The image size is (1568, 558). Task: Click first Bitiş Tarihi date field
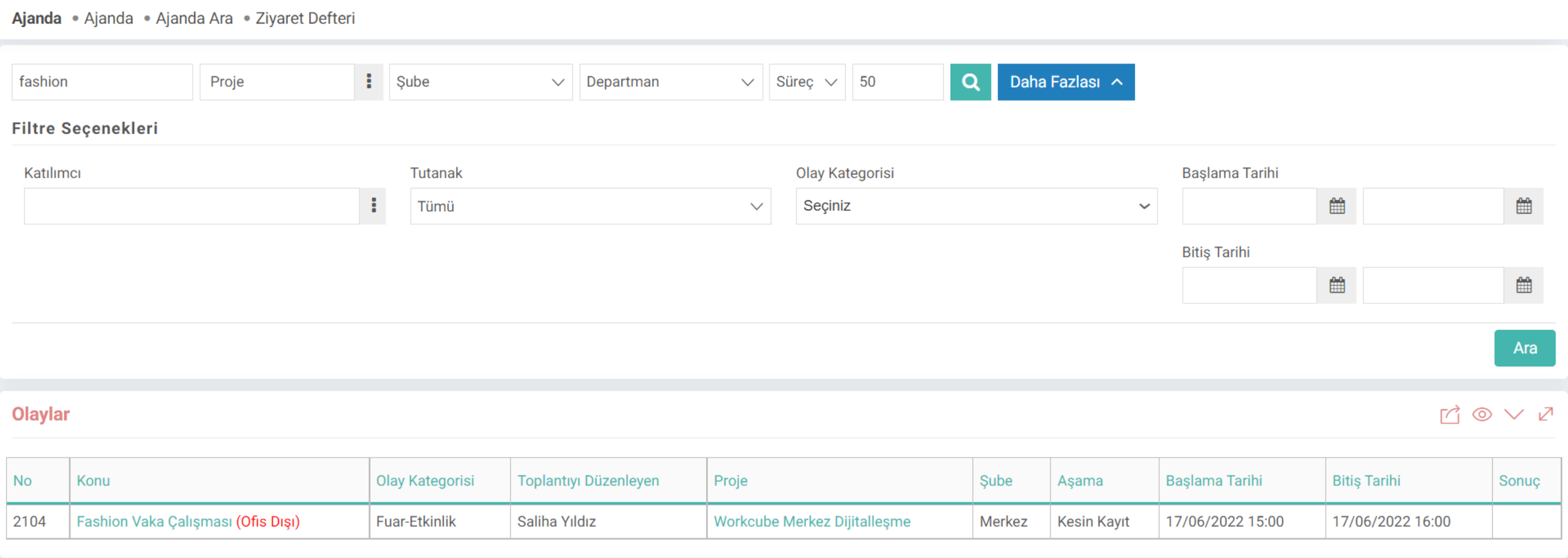click(x=1250, y=285)
